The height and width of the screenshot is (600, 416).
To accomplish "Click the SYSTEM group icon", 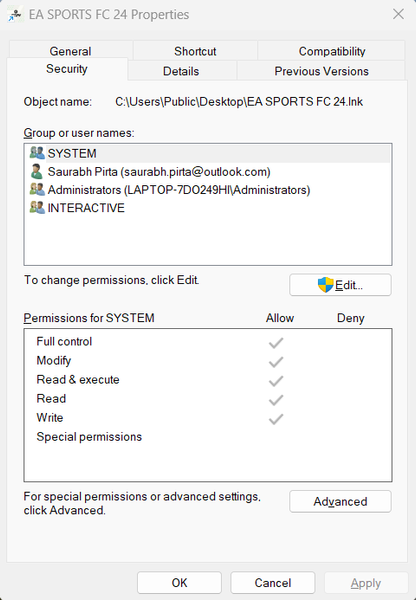I will click(37, 153).
